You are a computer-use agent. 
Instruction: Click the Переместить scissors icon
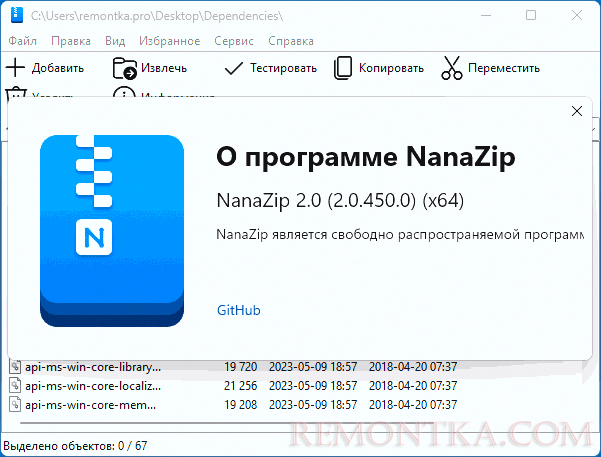(x=452, y=68)
